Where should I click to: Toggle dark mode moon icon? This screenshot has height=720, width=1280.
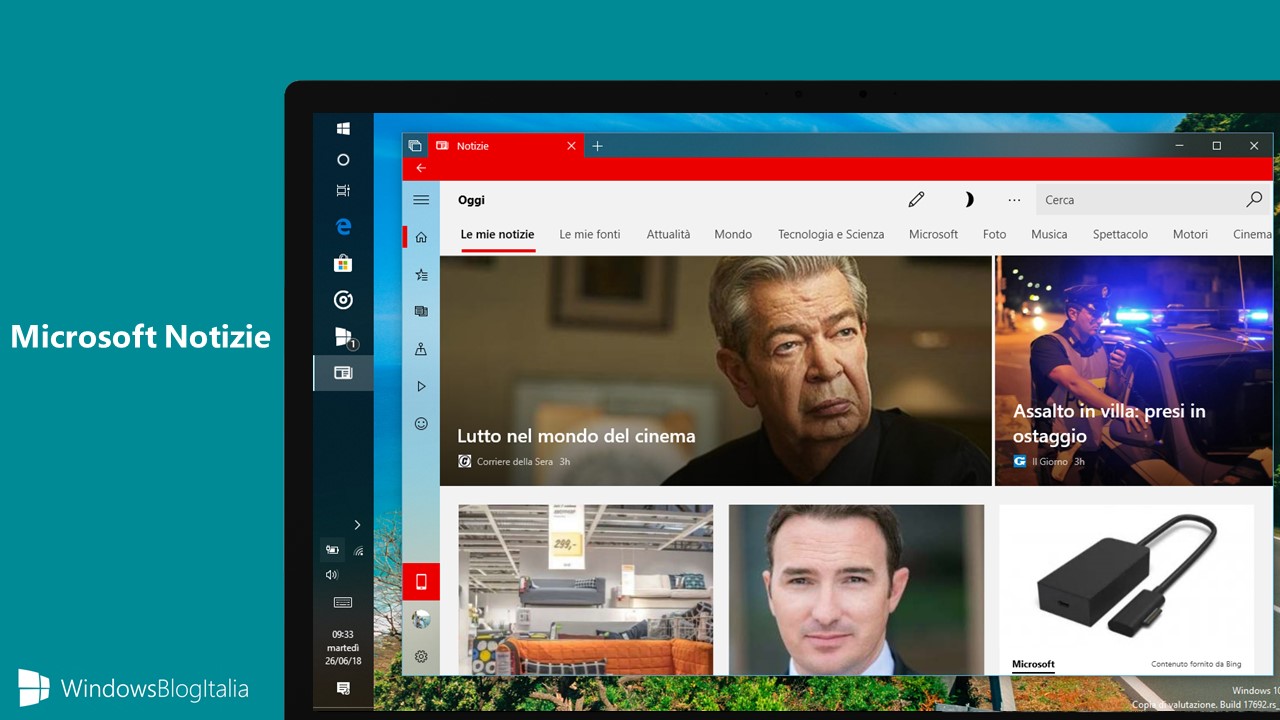pos(967,200)
